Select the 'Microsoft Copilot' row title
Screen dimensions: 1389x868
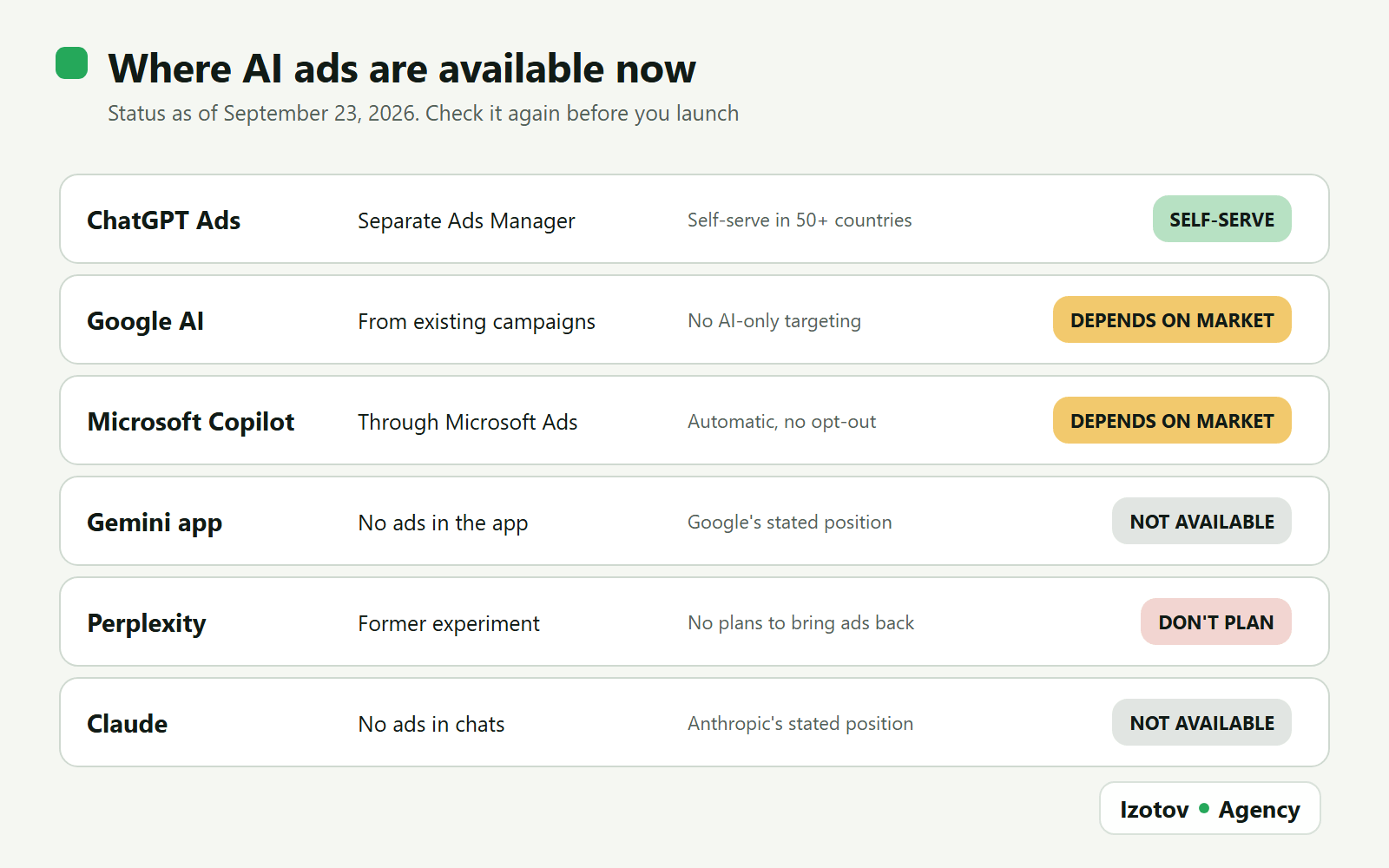coord(191,422)
